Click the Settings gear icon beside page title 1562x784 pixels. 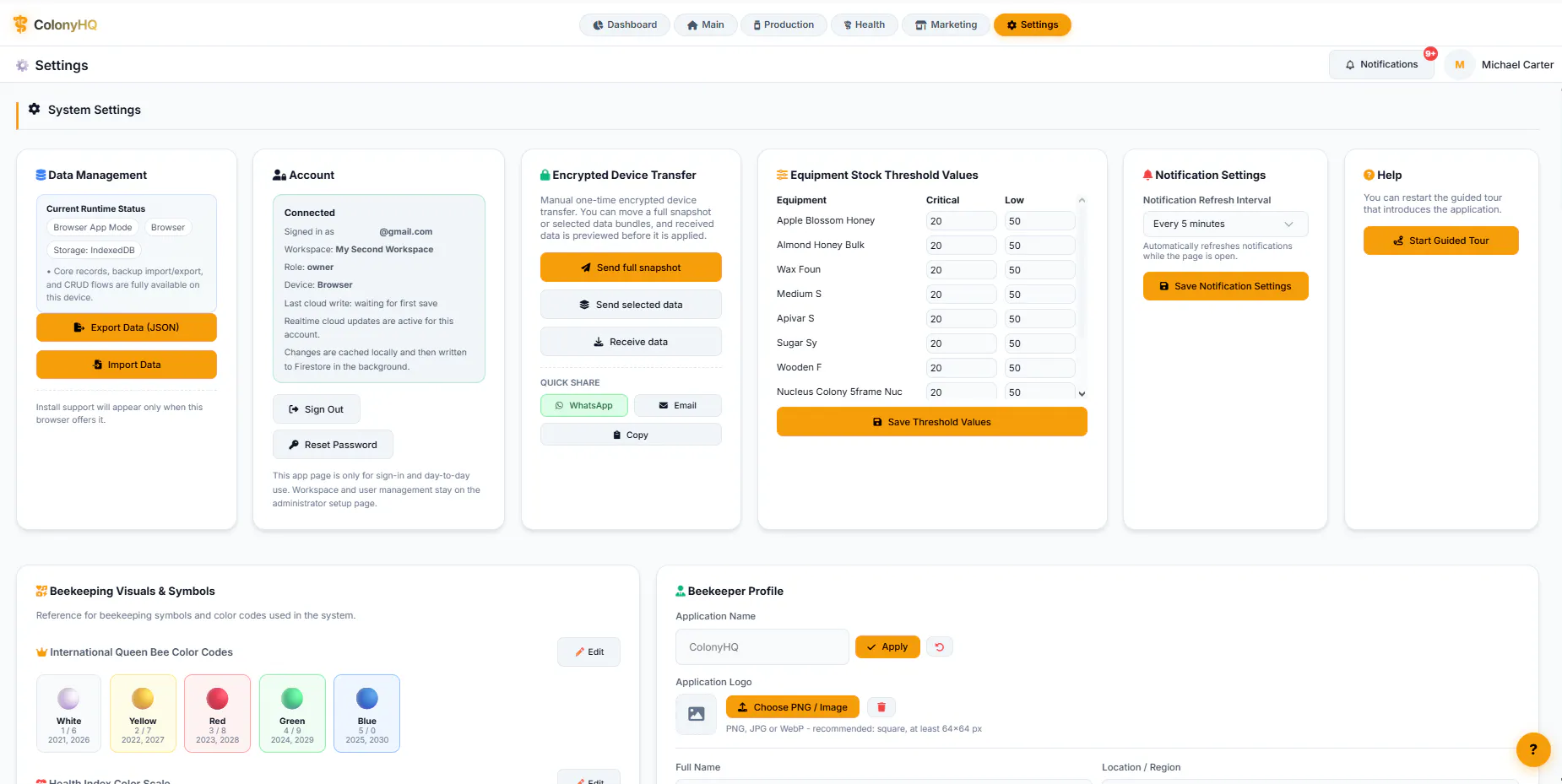pyautogui.click(x=22, y=66)
